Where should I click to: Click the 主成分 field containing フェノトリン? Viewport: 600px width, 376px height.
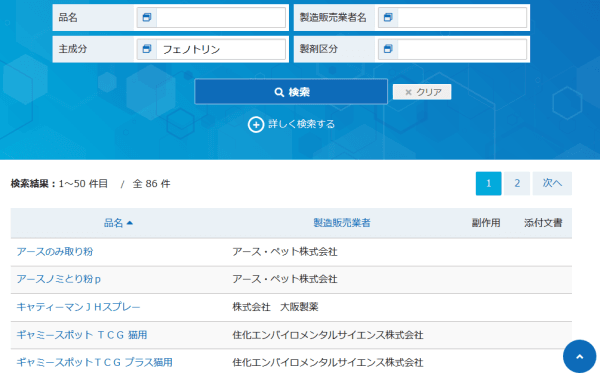click(x=220, y=49)
